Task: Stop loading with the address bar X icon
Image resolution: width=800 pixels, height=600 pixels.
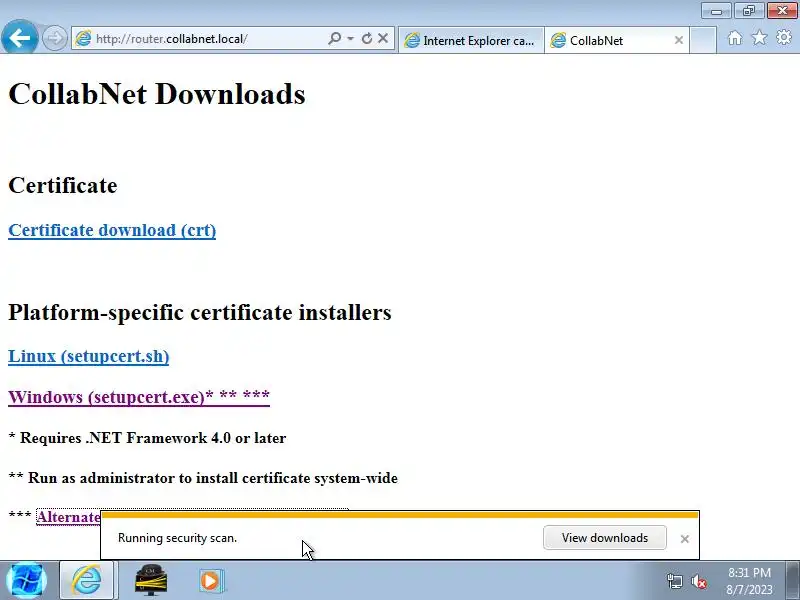Action: coord(383,38)
